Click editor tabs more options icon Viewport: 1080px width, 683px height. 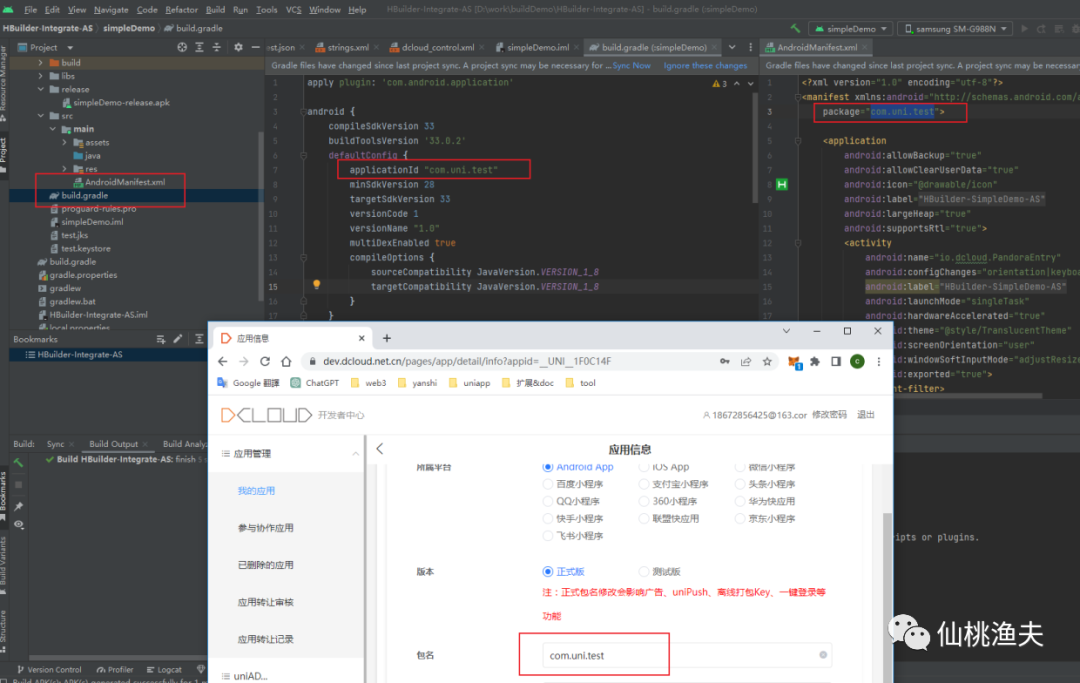[751, 47]
